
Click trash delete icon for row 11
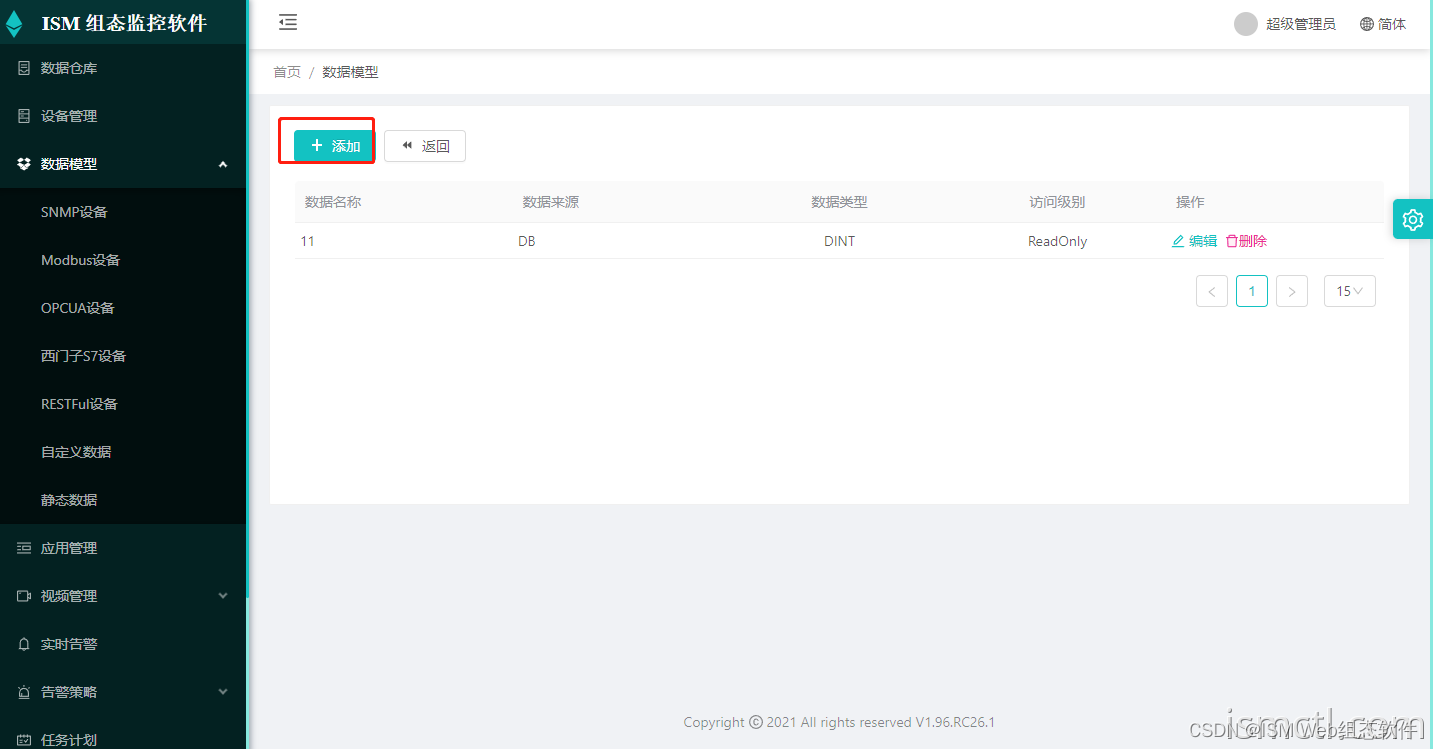click(x=1232, y=241)
